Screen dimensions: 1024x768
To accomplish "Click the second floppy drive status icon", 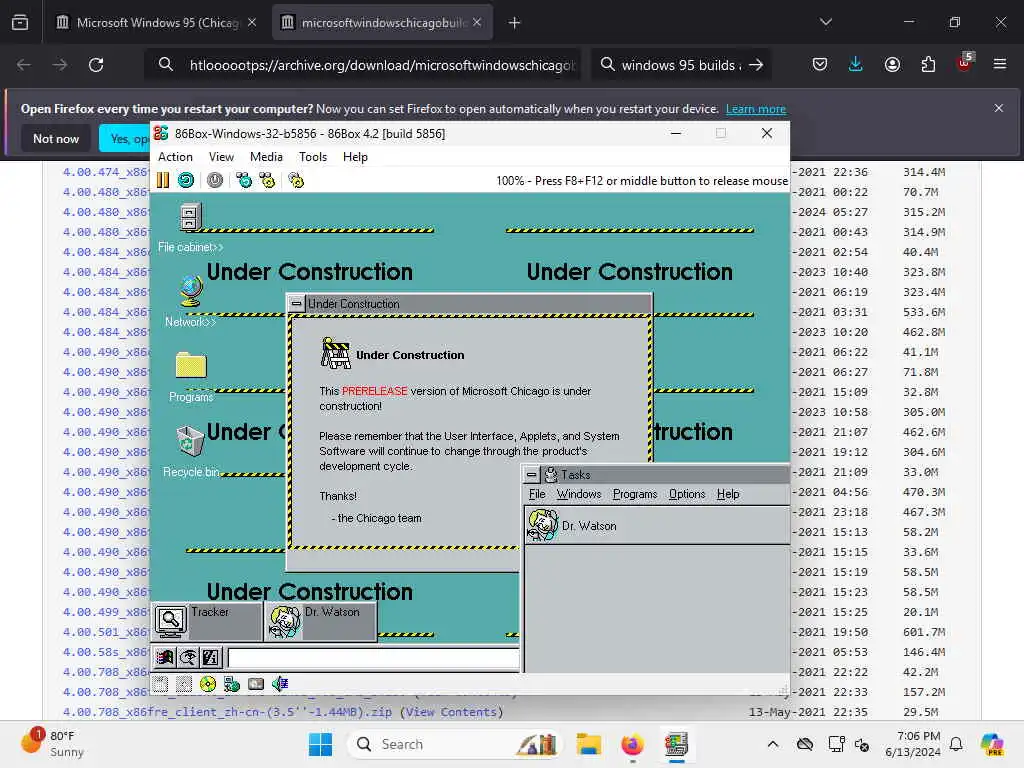I will [184, 684].
